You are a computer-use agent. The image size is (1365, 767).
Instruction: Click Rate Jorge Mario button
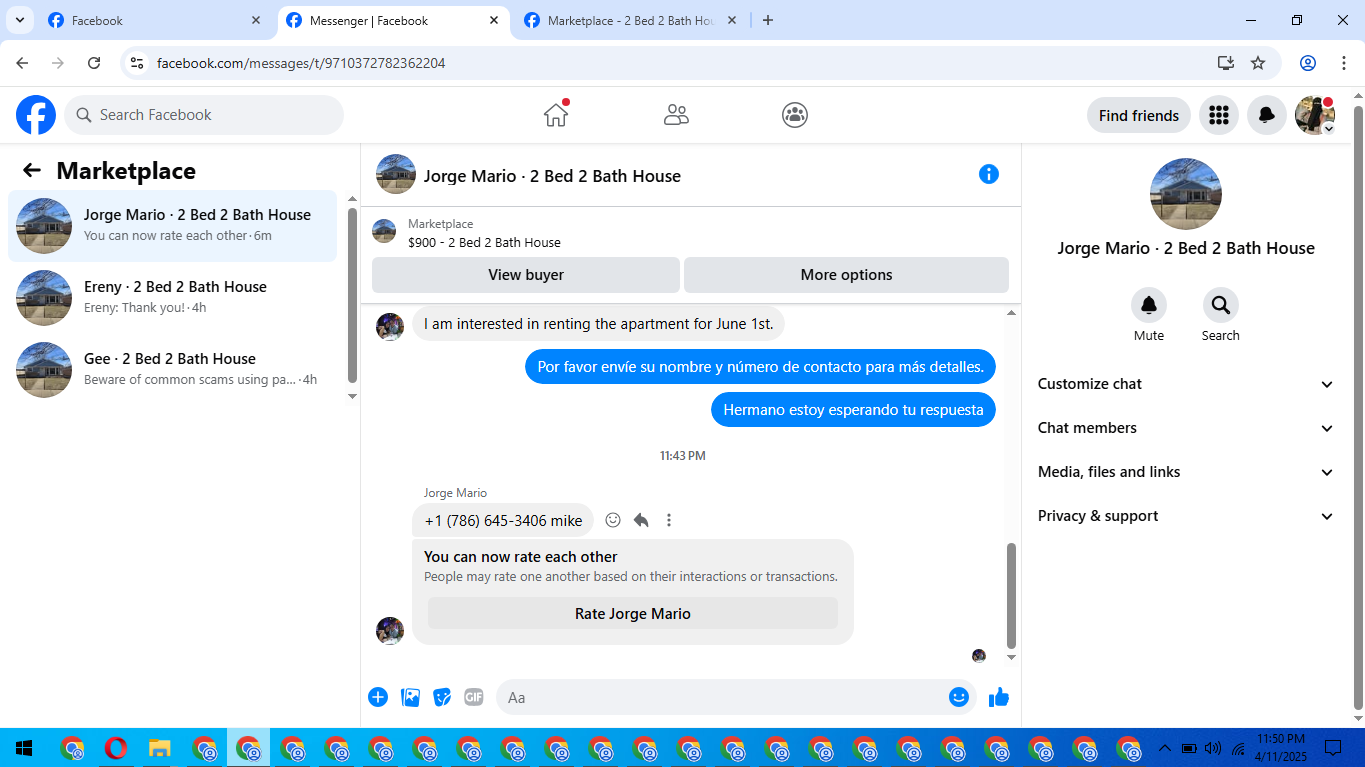click(633, 614)
